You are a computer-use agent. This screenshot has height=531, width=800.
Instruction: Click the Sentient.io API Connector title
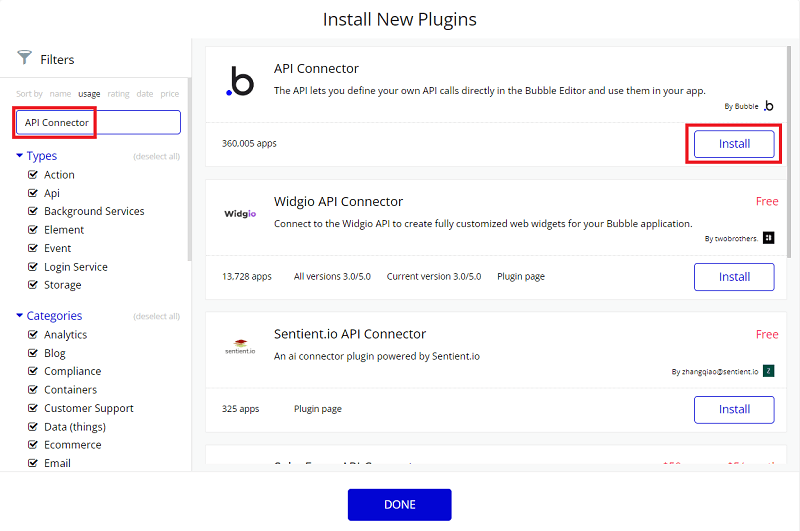pos(349,334)
